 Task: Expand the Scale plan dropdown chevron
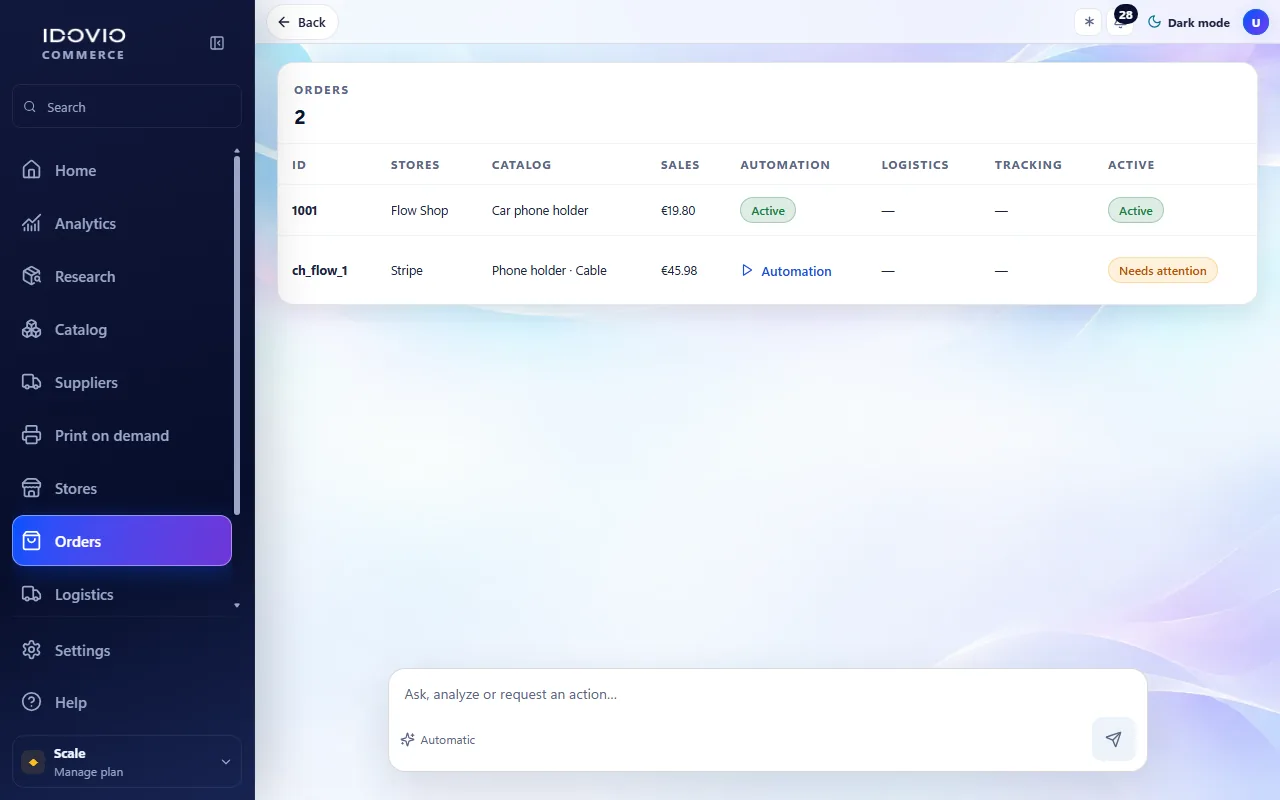[225, 762]
